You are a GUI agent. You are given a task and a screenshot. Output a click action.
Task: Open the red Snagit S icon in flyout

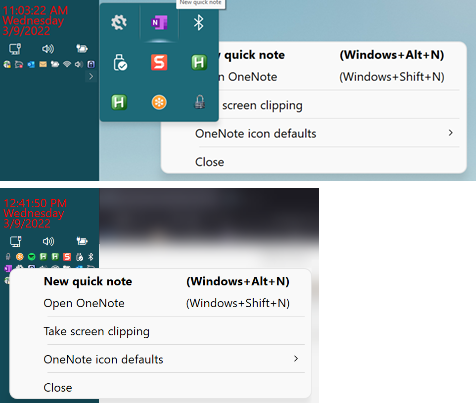coord(159,62)
